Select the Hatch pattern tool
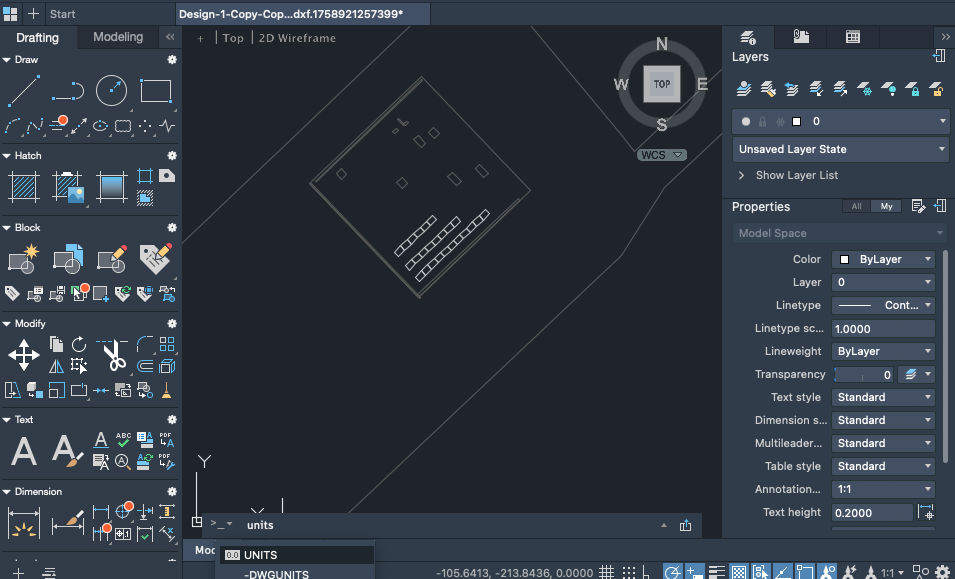 pyautogui.click(x=23, y=187)
